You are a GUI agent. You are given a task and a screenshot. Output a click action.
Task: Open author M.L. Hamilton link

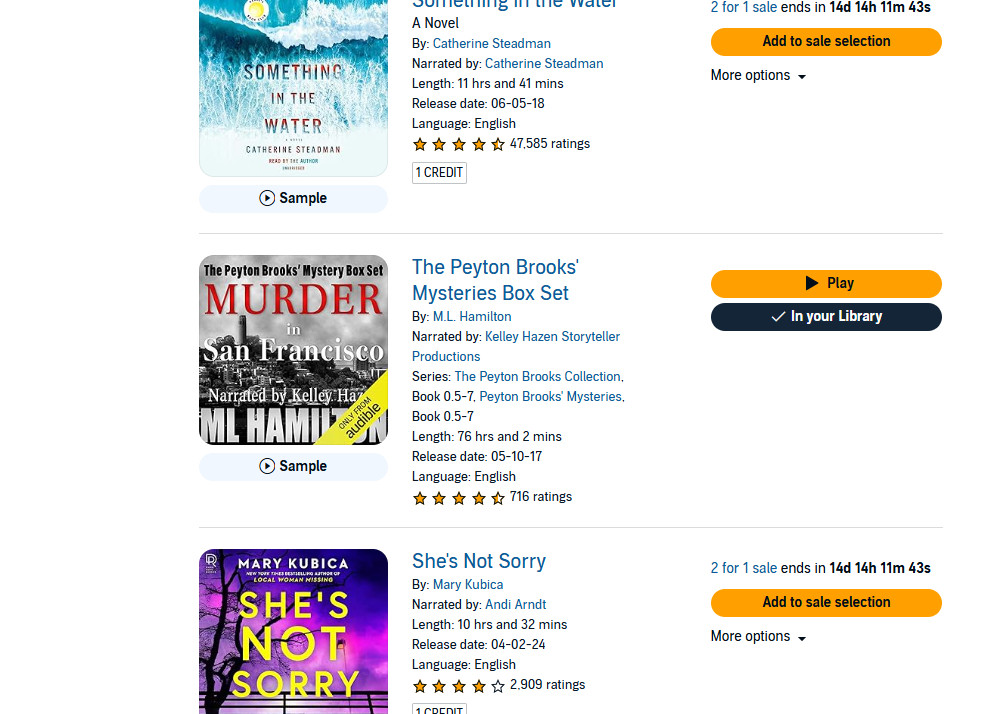[472, 317]
